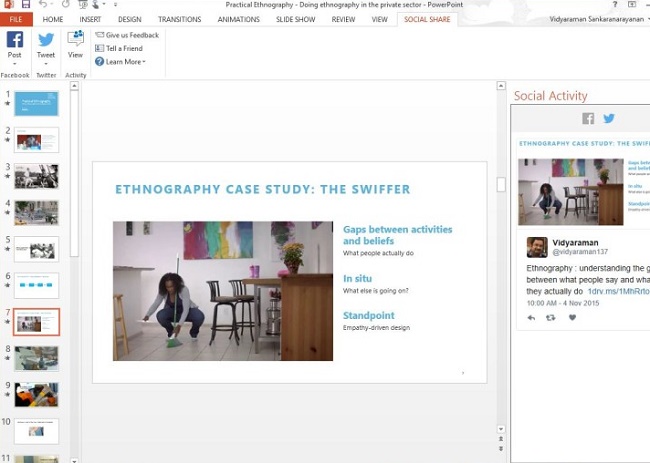Select slide 5 thumbnail
This screenshot has height=463, width=650.
36,249
